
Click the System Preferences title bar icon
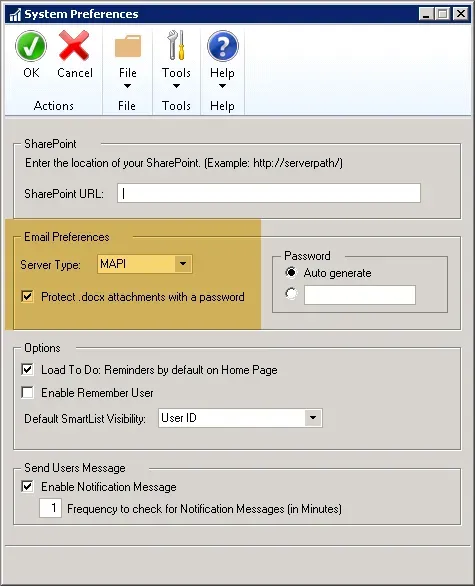15,15
